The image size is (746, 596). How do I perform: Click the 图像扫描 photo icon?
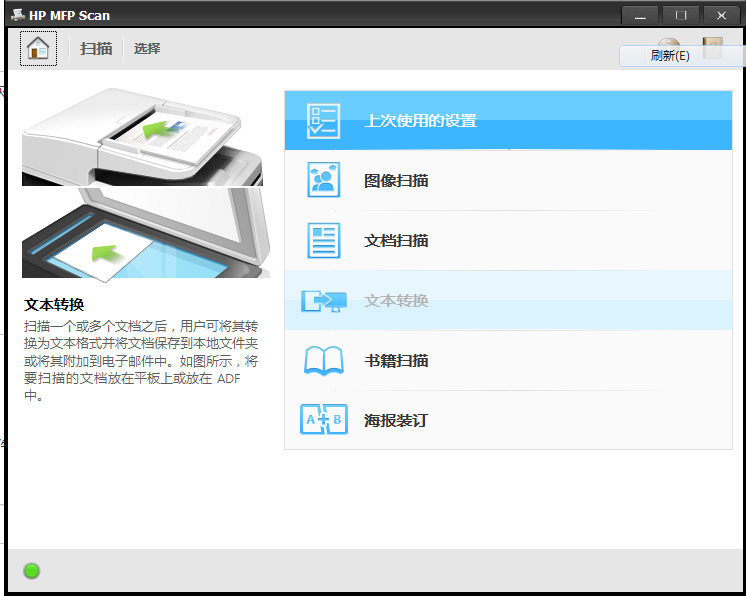[323, 181]
